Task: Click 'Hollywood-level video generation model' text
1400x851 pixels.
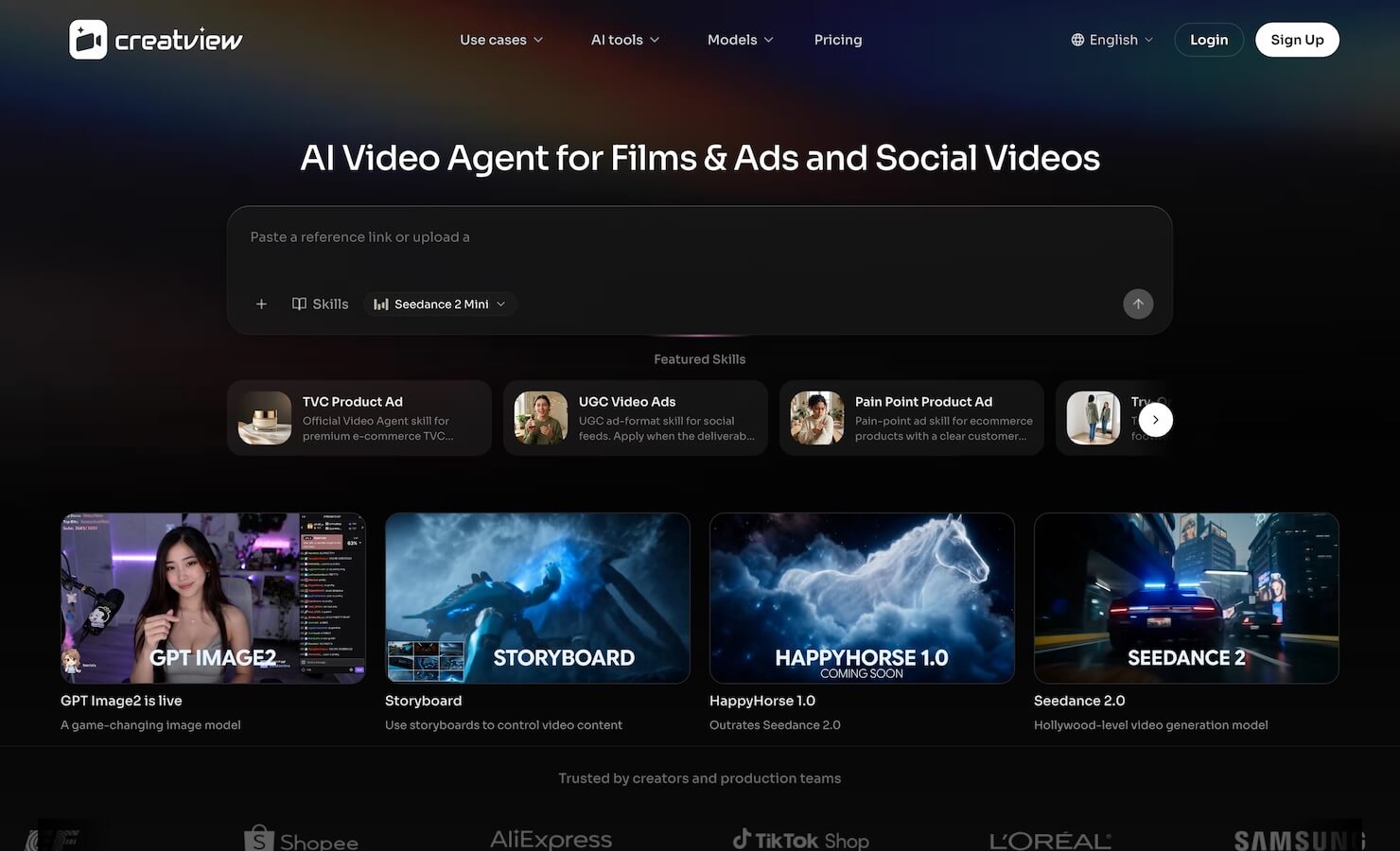Action: pos(1150,725)
